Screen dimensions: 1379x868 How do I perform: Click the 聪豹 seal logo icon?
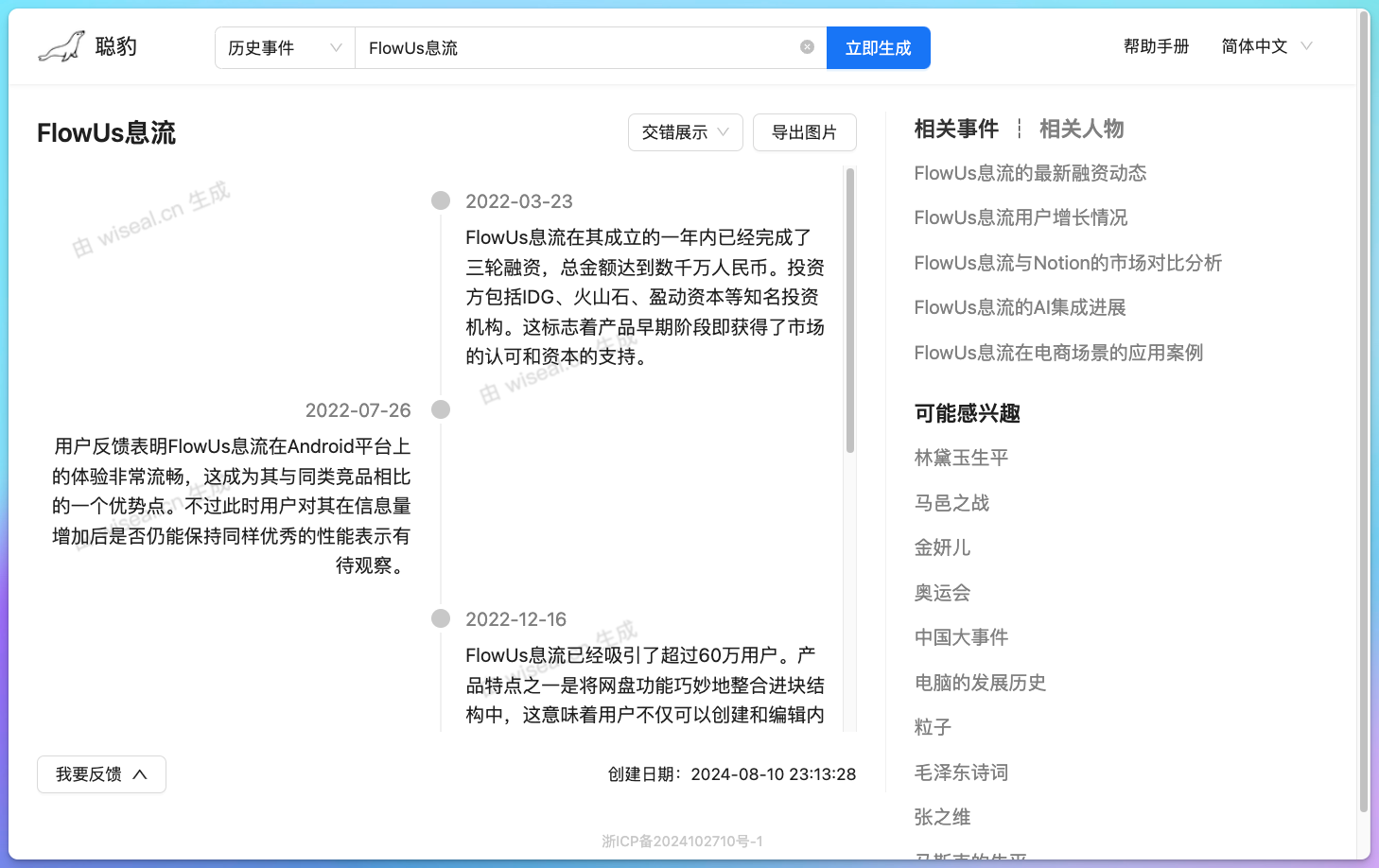[61, 46]
